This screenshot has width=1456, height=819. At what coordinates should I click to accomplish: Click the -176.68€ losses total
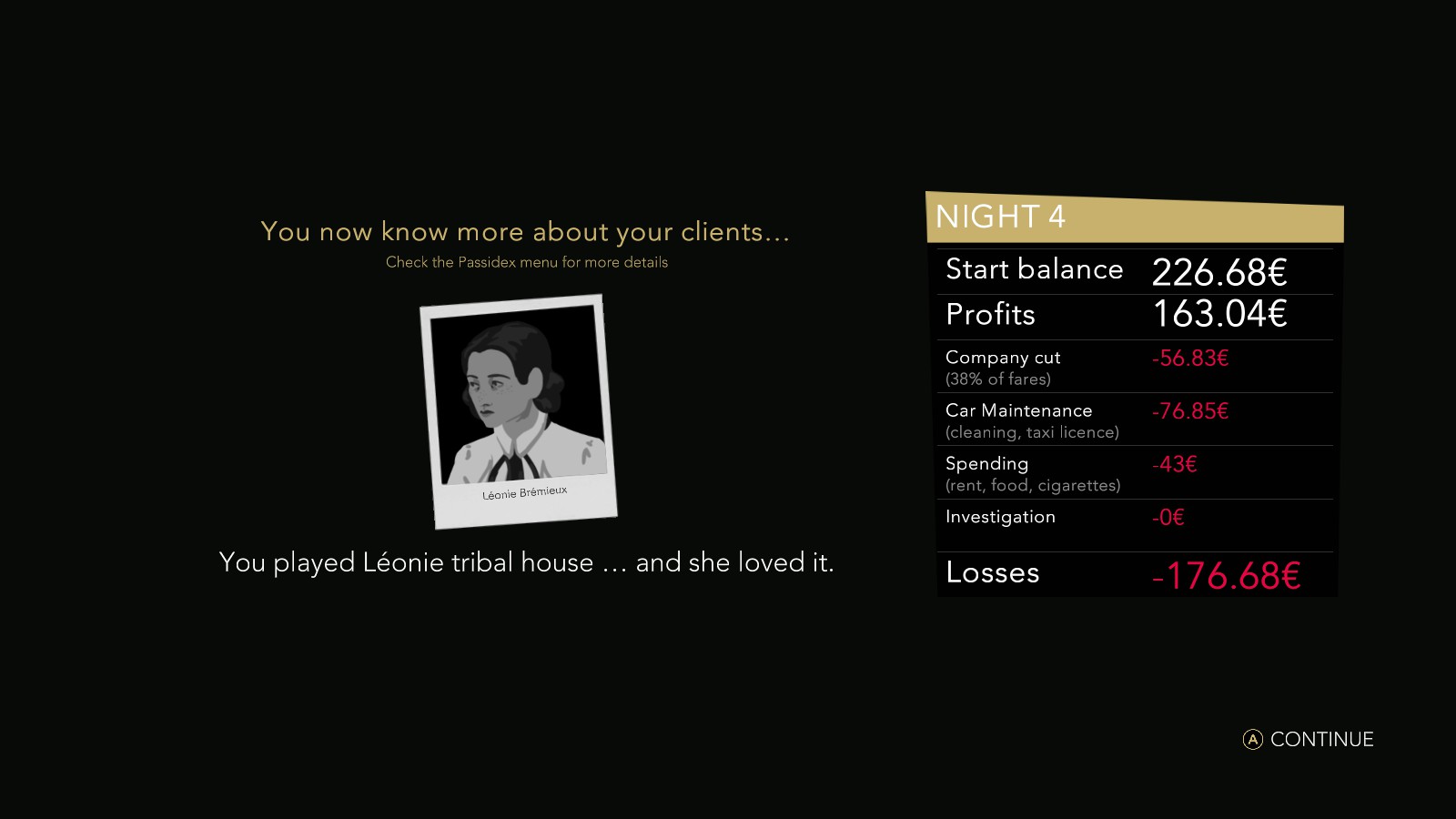coord(1227,576)
